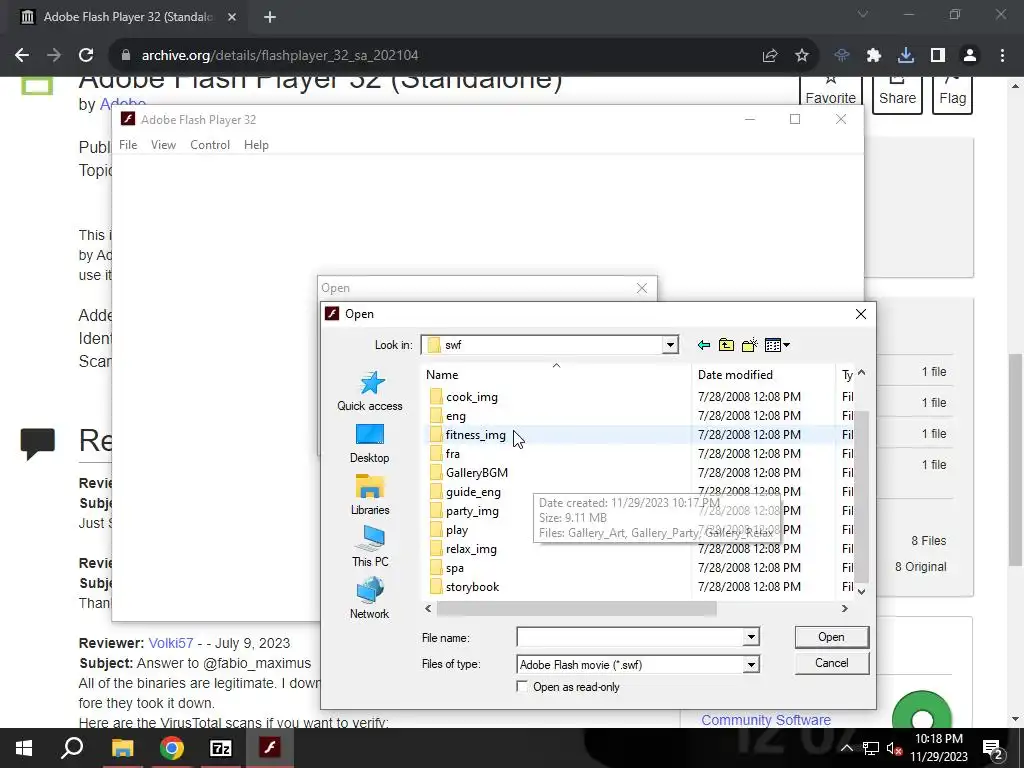Go back in Chrome browser
This screenshot has height=768, width=1024.
[x=22, y=56]
